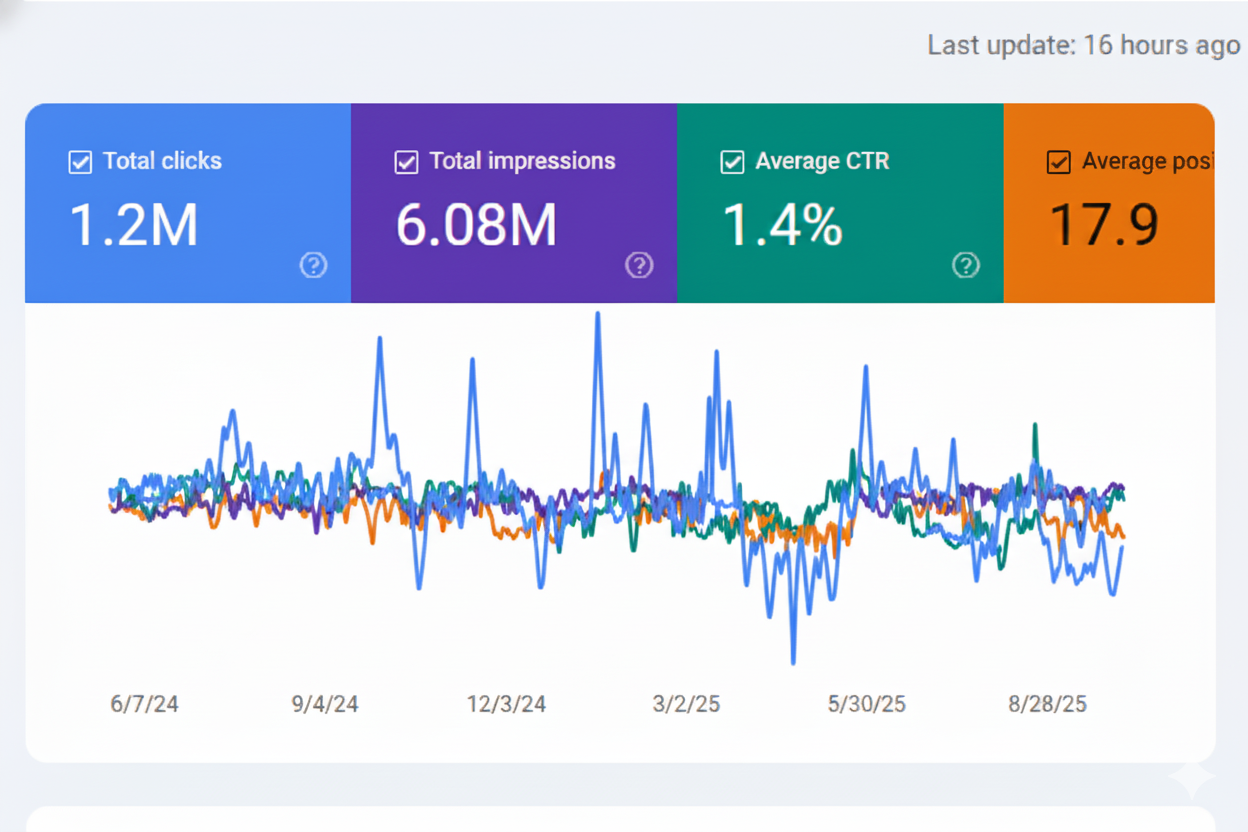Toggle the Total impressions checkbox
This screenshot has width=1248, height=832.
(x=406, y=162)
